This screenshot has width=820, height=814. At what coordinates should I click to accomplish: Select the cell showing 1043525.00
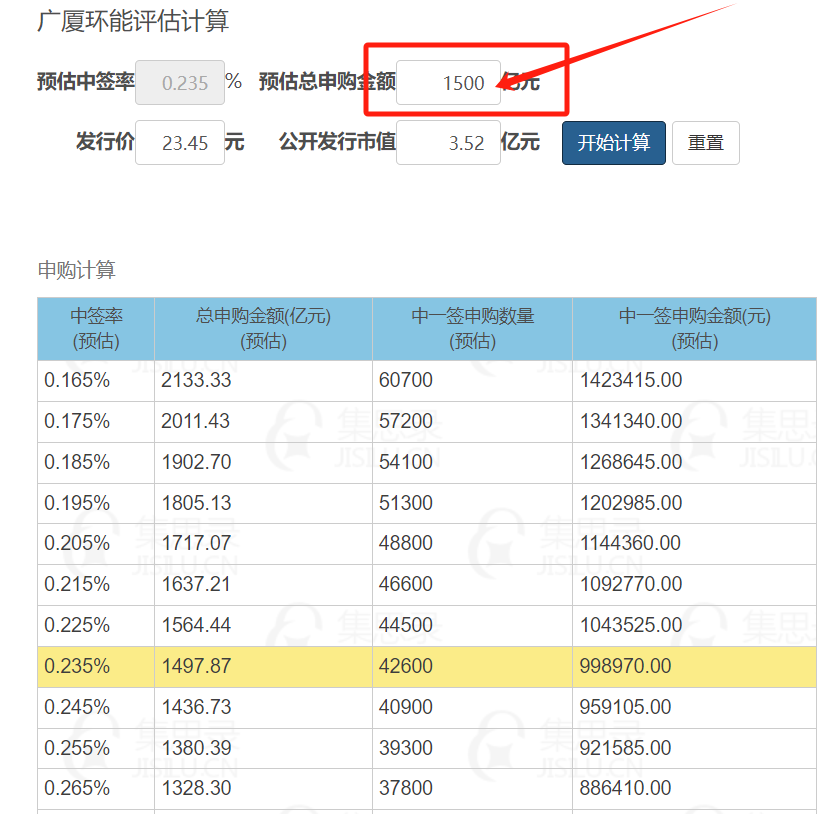coord(694,626)
